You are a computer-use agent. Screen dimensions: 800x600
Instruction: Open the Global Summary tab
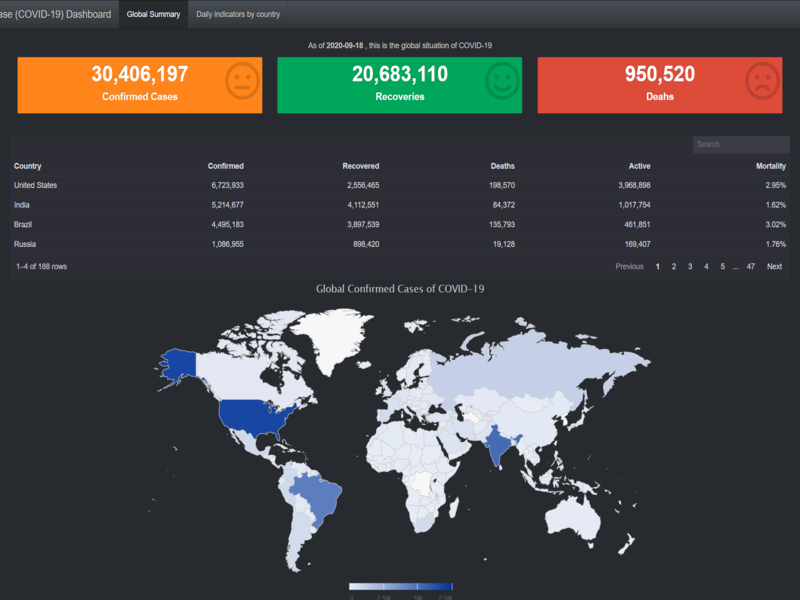point(154,14)
